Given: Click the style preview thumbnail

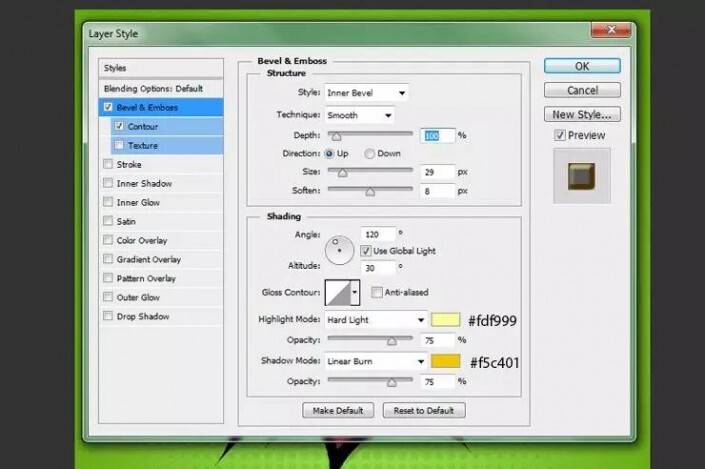Looking at the screenshot, I should coord(581,176).
